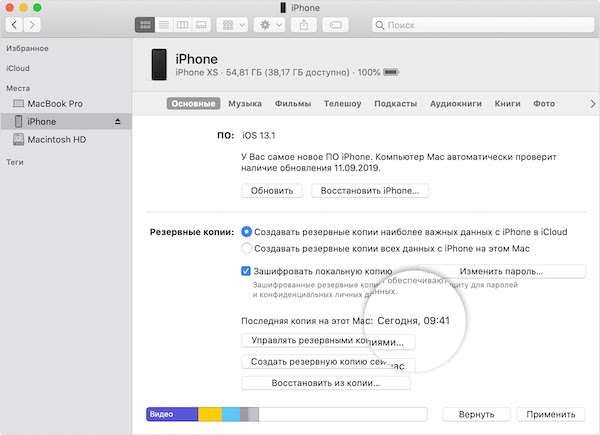Image resolution: width=600 pixels, height=435 pixels.
Task: Open the gear action menu
Action: point(270,25)
